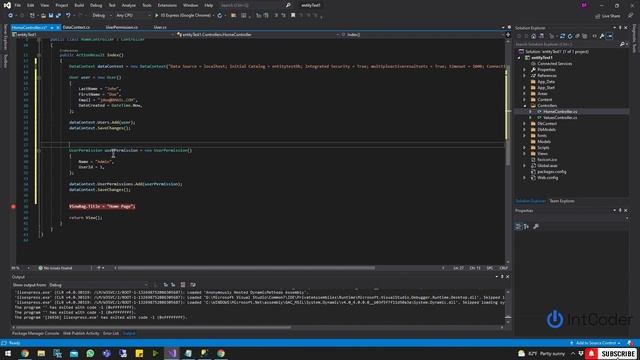The image size is (640, 360).
Task: Click the bookmark icon in the main toolbar
Action: tap(293, 16)
